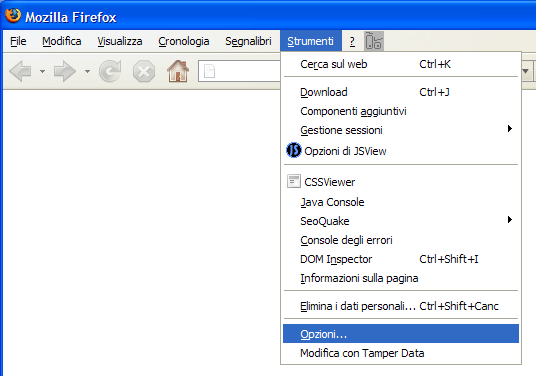Open the ? help menu
The width and height of the screenshot is (536, 376).
pos(352,41)
